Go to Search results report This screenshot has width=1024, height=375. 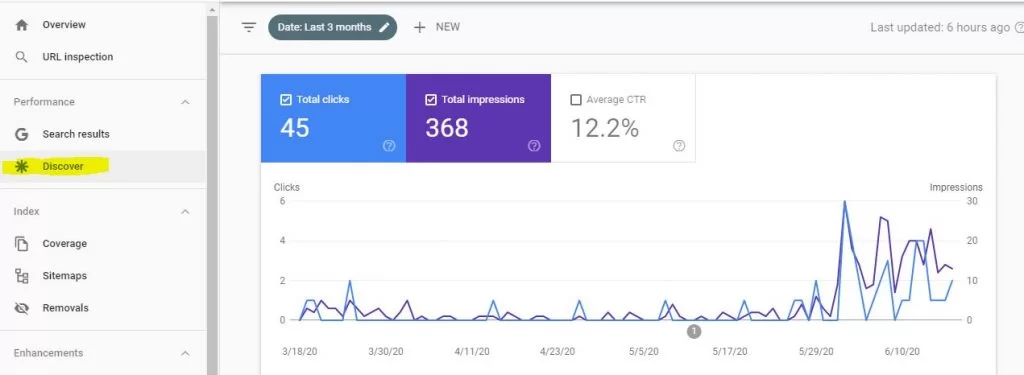point(76,134)
